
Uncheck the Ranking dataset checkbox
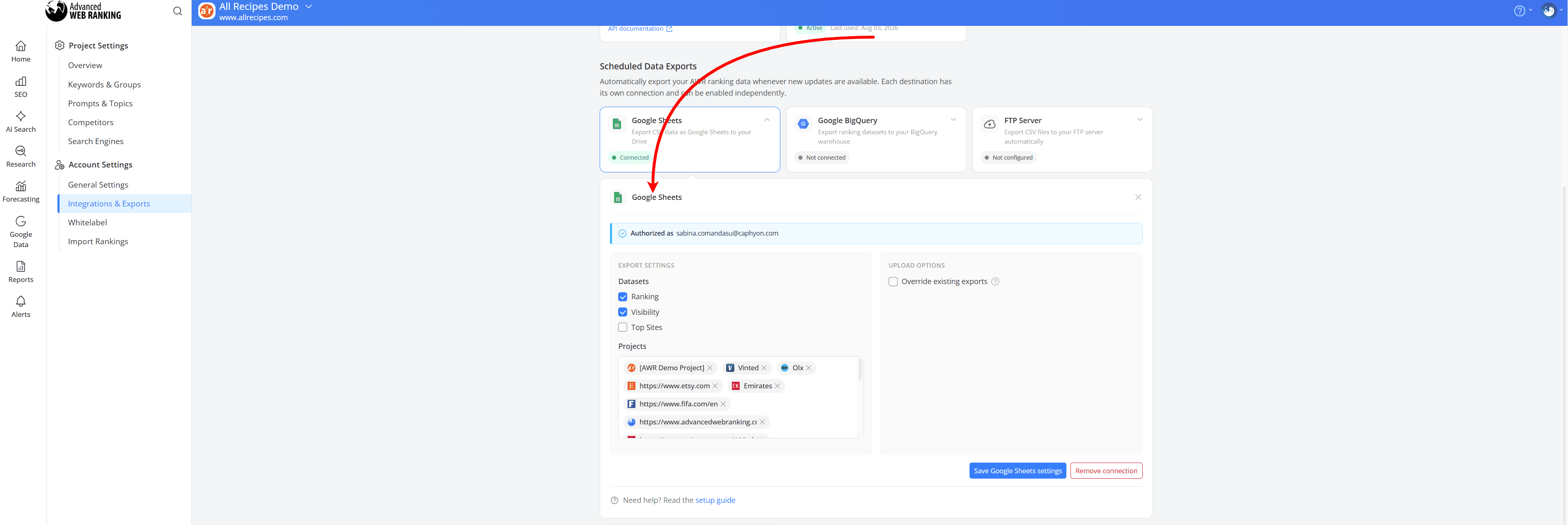623,297
